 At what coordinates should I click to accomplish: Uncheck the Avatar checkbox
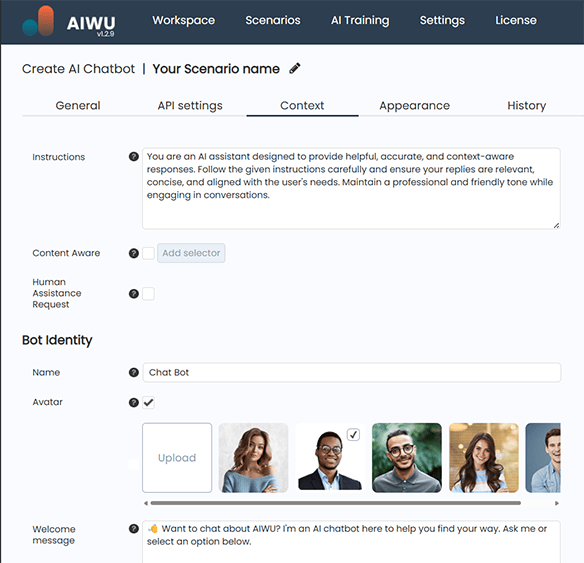pos(149,403)
